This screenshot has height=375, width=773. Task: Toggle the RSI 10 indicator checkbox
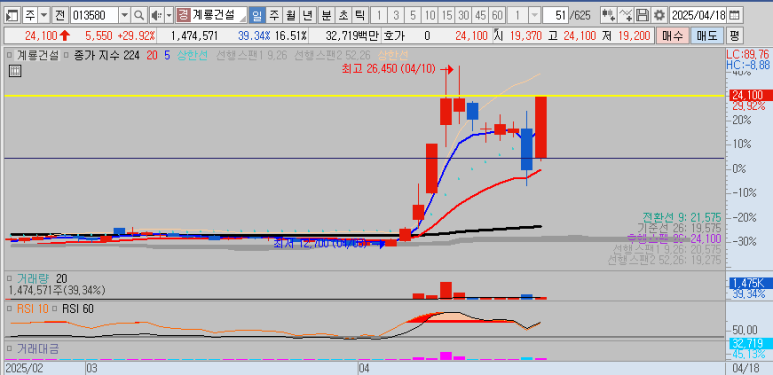[10, 309]
